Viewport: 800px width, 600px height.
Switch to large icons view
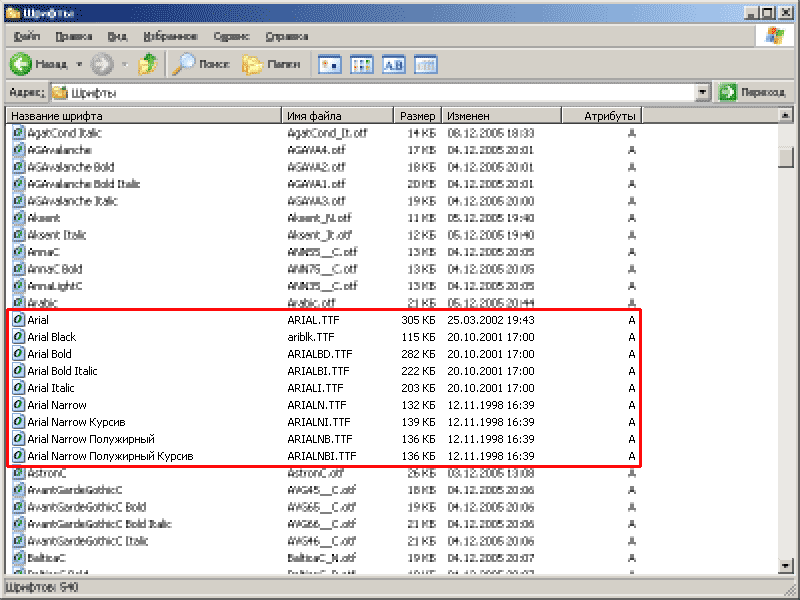pos(330,65)
